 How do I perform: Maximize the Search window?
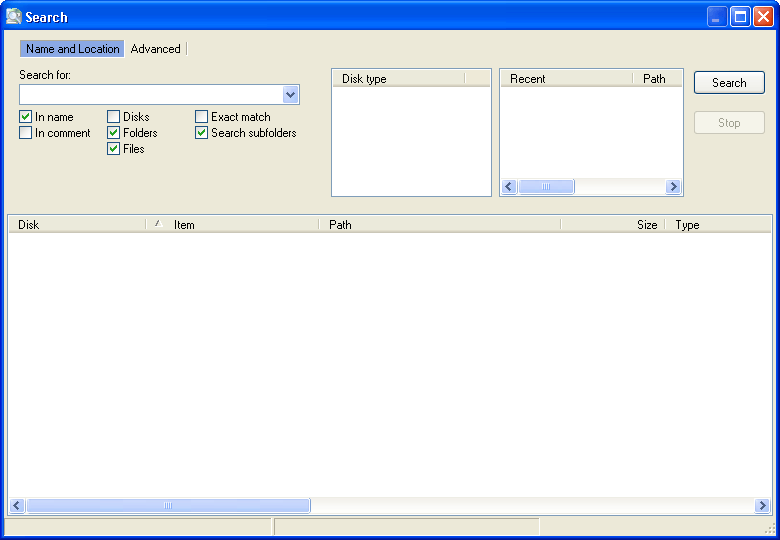[x=740, y=17]
